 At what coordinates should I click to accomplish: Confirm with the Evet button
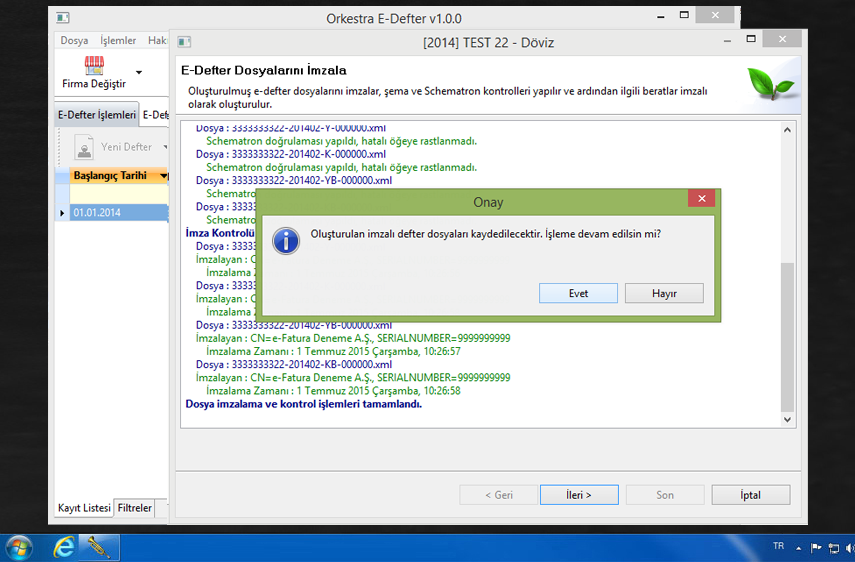tap(578, 294)
